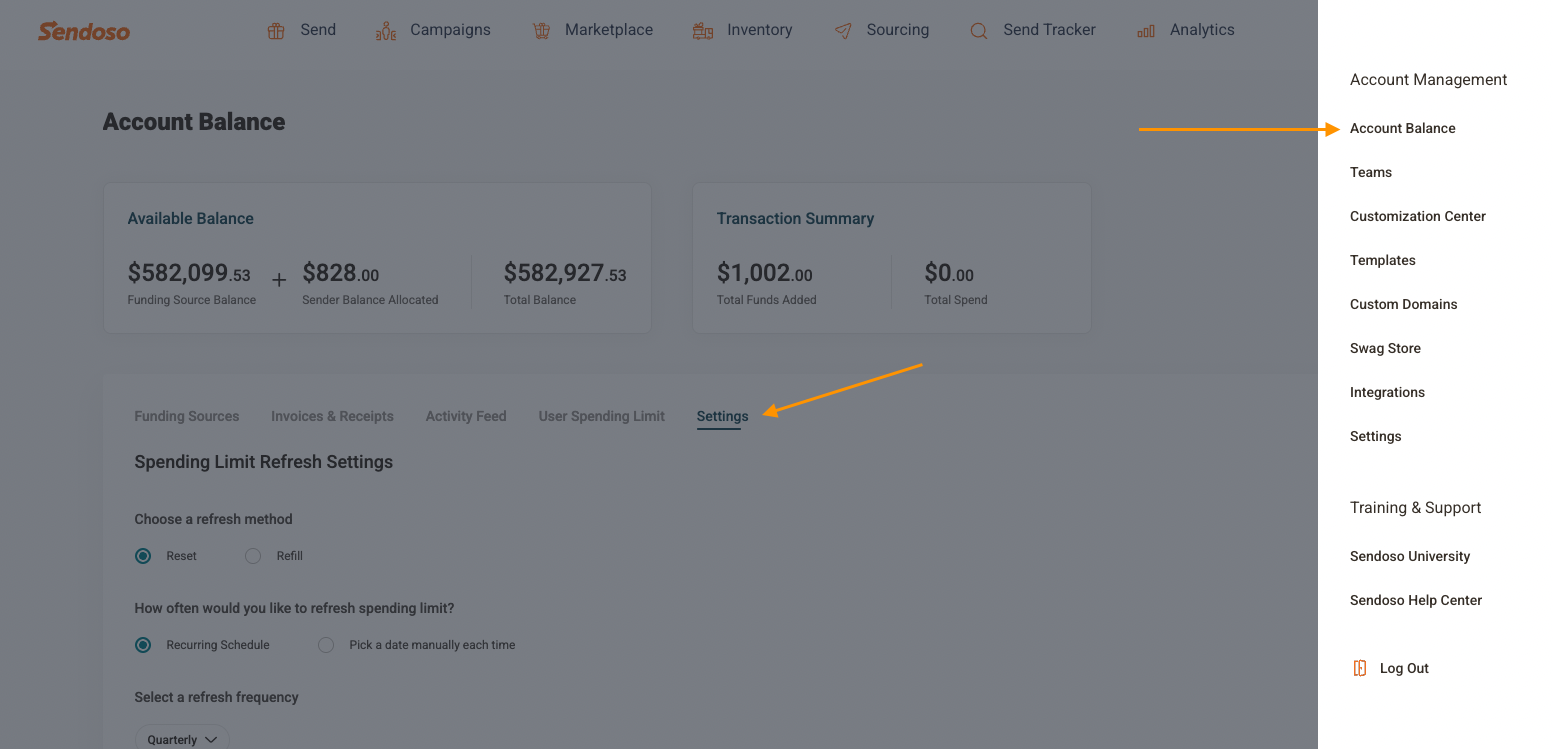This screenshot has width=1553, height=749.
Task: Open Inventory in top navigation
Action: click(x=760, y=30)
